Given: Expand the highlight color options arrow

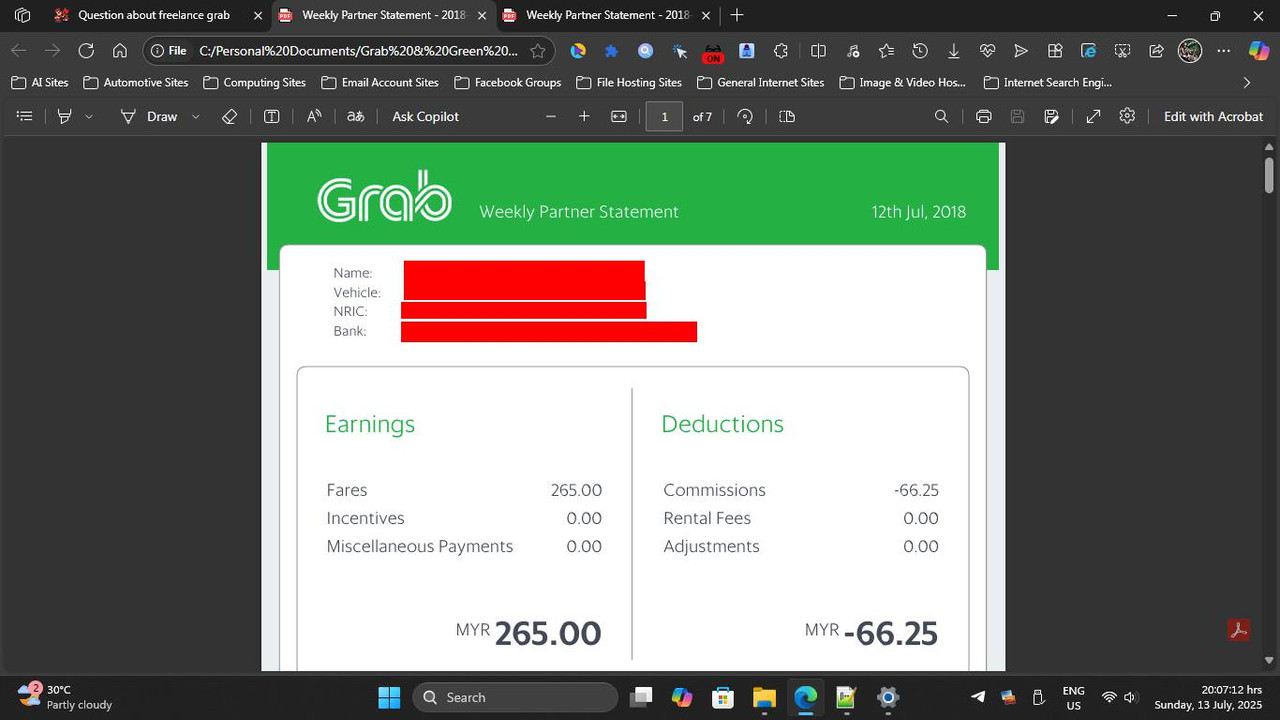Looking at the screenshot, I should click(x=89, y=117).
